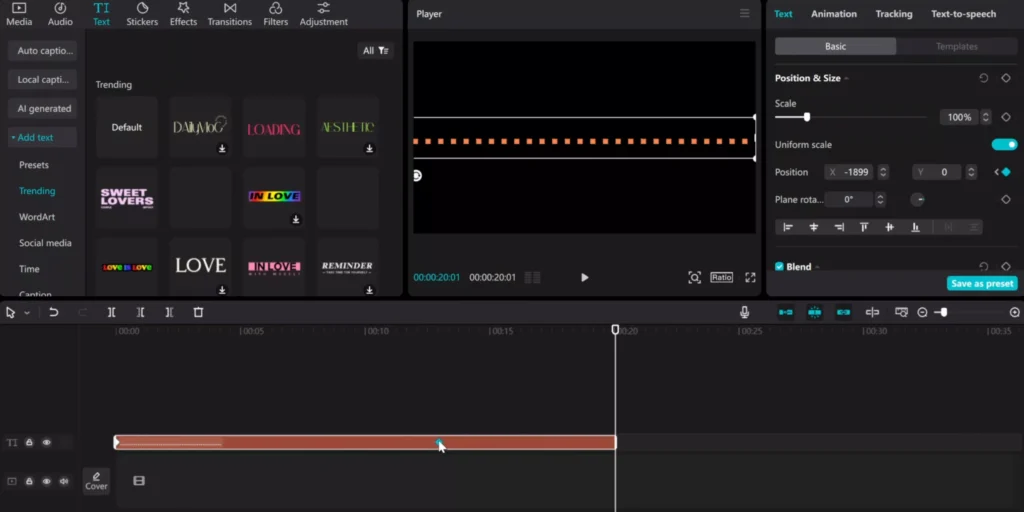The image size is (1024, 512).
Task: Click the Local captions button
Action: click(x=42, y=80)
